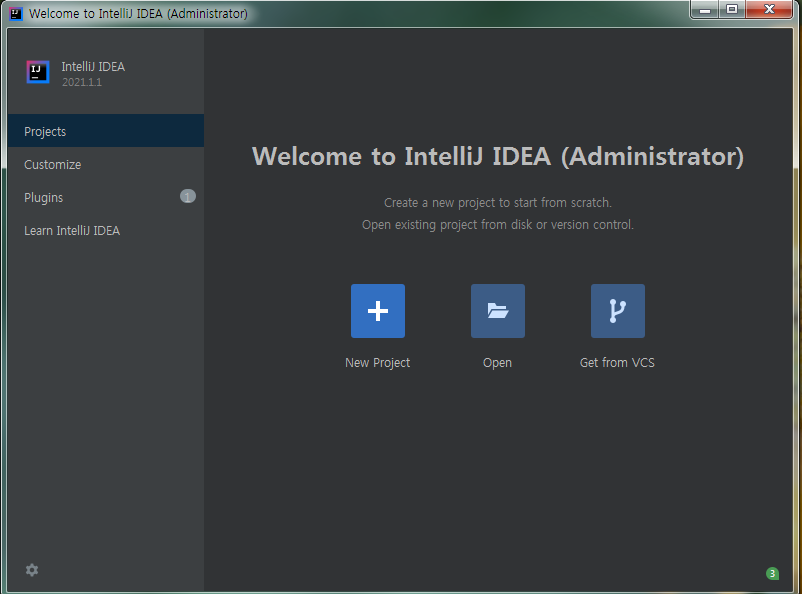Viewport: 802px width, 594px height.
Task: Click the version text 2021.1.1
Action: tap(82, 82)
